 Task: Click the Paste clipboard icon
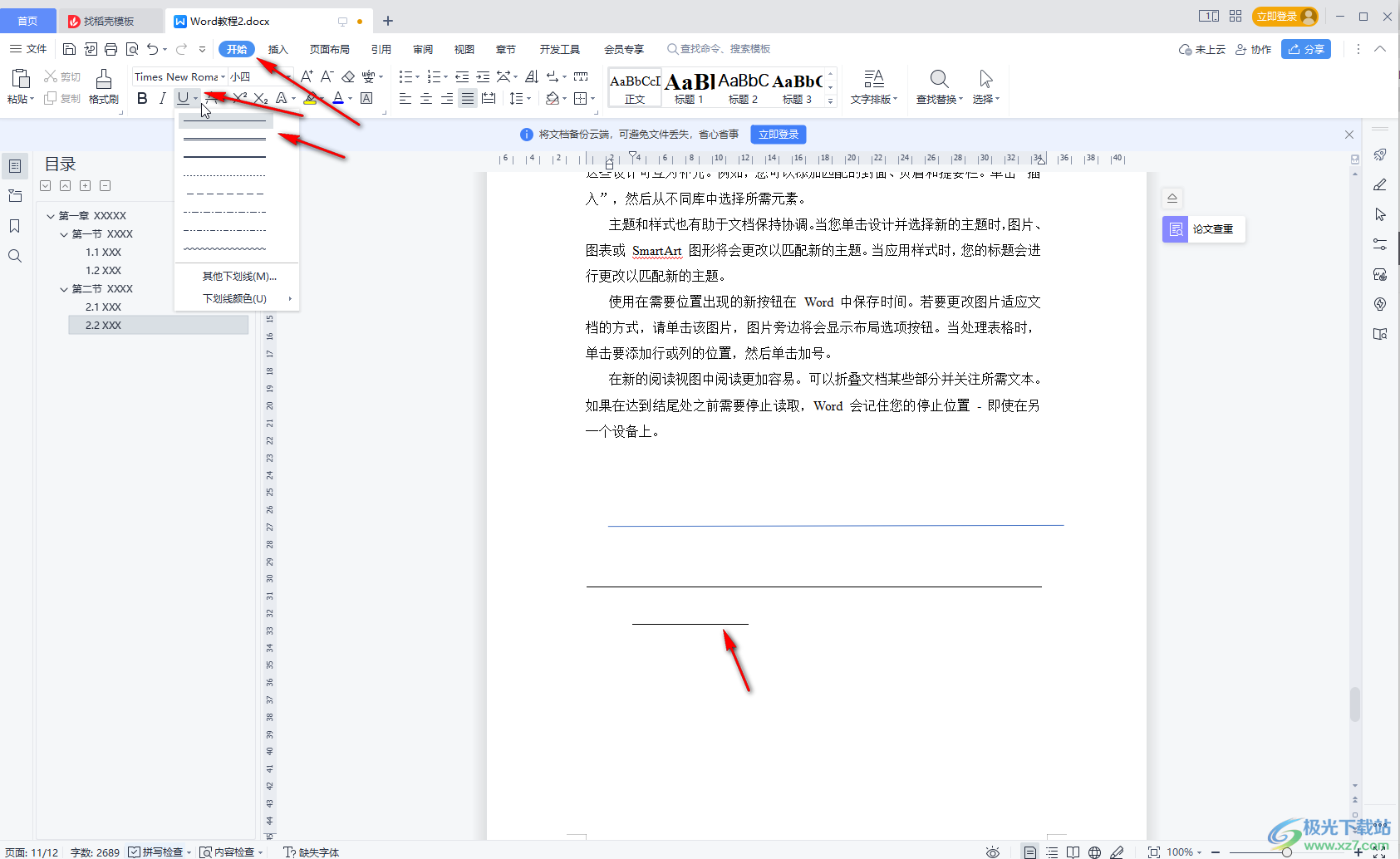click(x=21, y=79)
